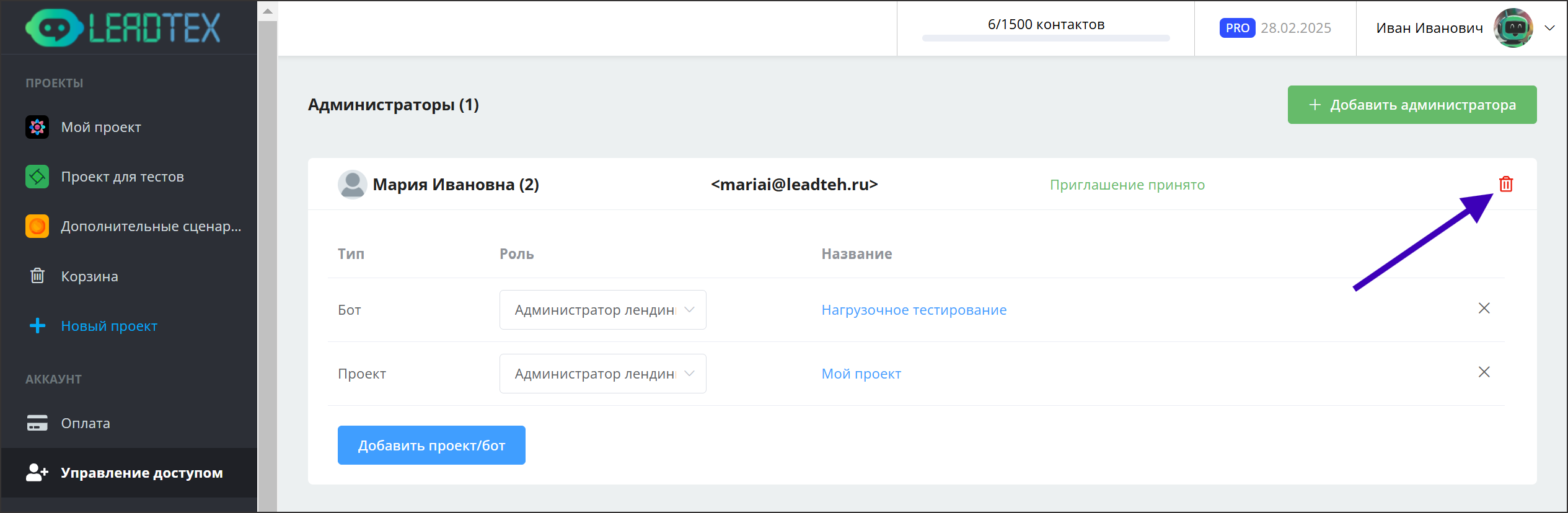Image resolution: width=1568 pixels, height=513 pixels.
Task: Open the Оплата menu item
Action: [86, 423]
